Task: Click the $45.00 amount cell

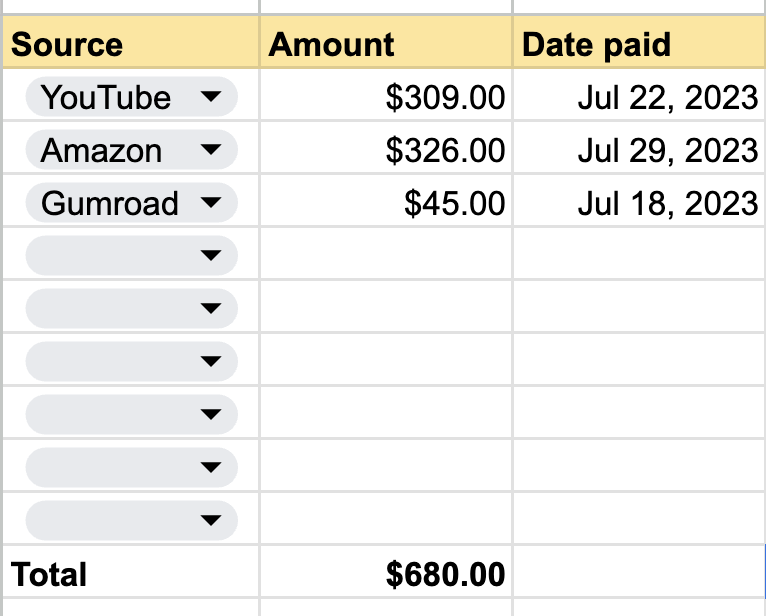Action: (386, 203)
